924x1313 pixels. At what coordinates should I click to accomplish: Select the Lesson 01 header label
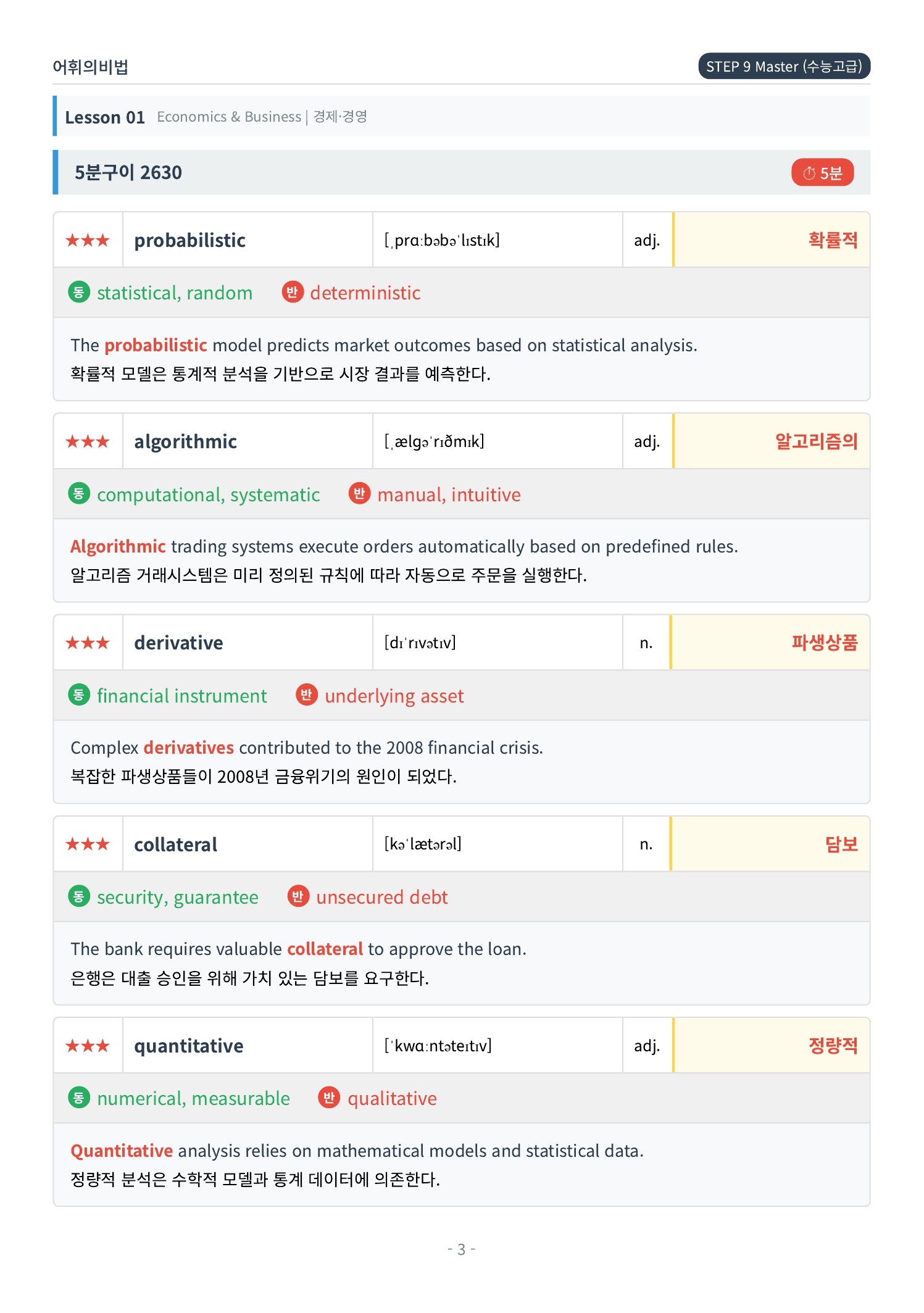tap(105, 117)
